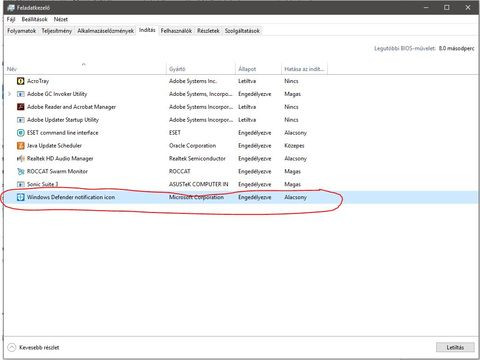
Task: Select ESET command line interface entry
Action: 63,133
